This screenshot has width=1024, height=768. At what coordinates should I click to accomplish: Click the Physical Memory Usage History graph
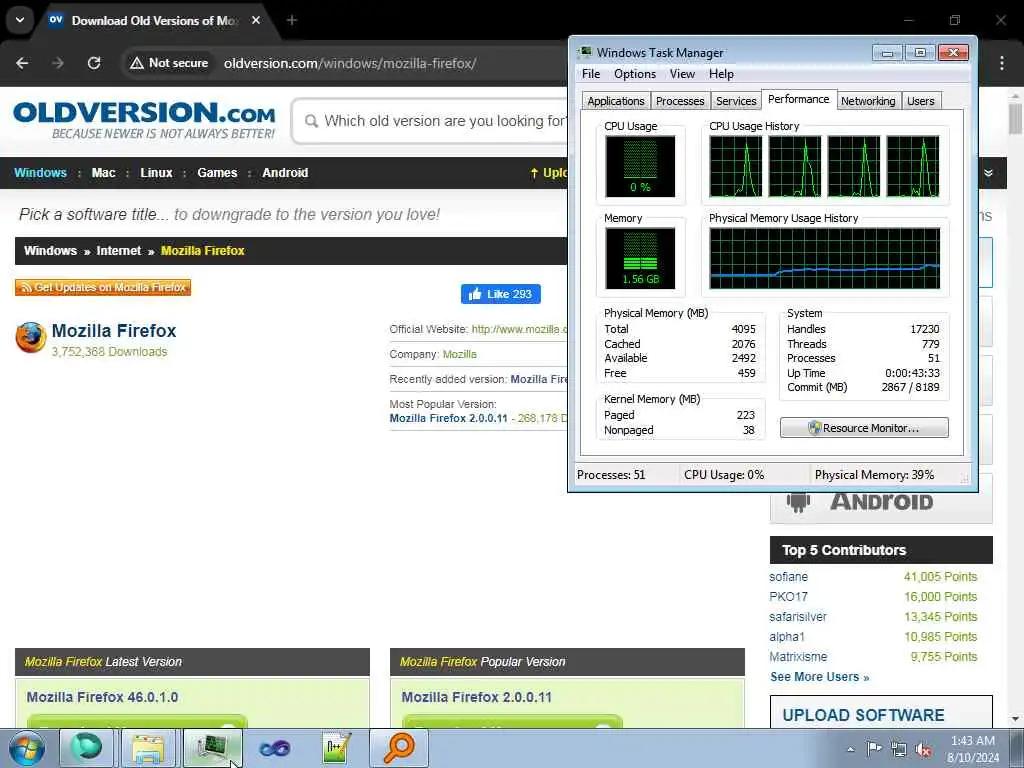point(825,259)
